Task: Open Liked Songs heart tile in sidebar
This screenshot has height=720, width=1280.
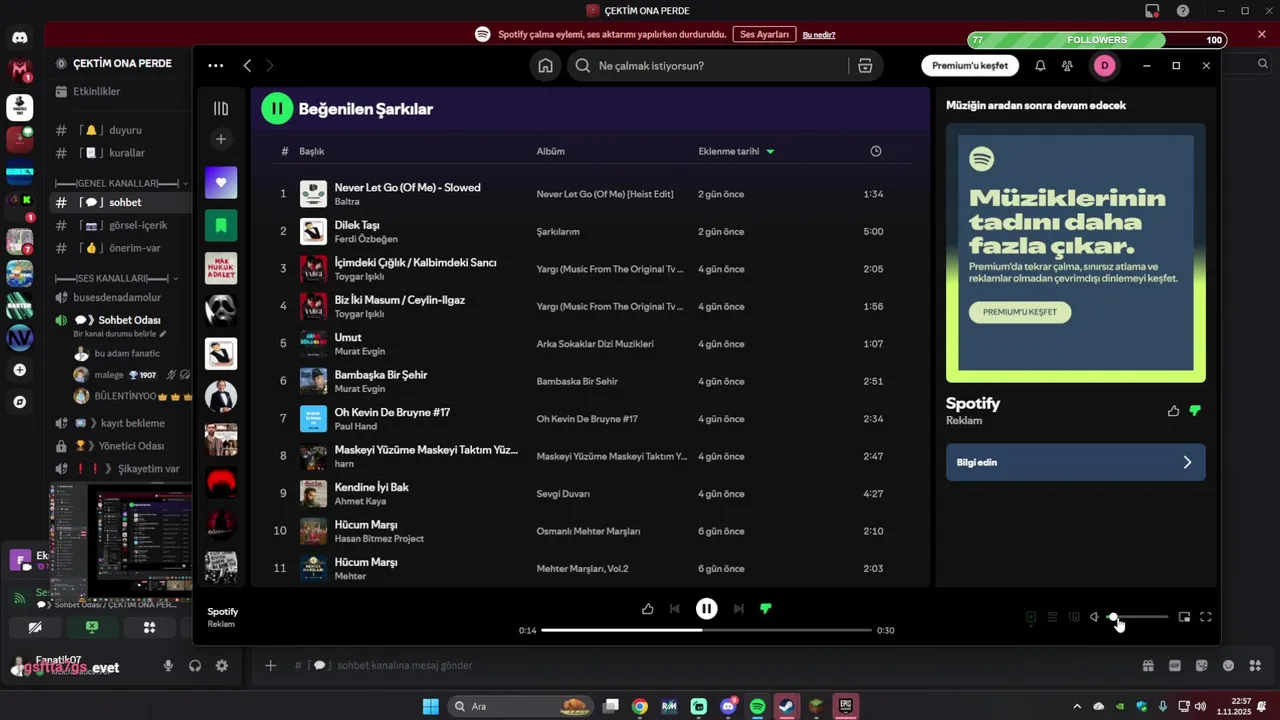Action: tap(221, 183)
